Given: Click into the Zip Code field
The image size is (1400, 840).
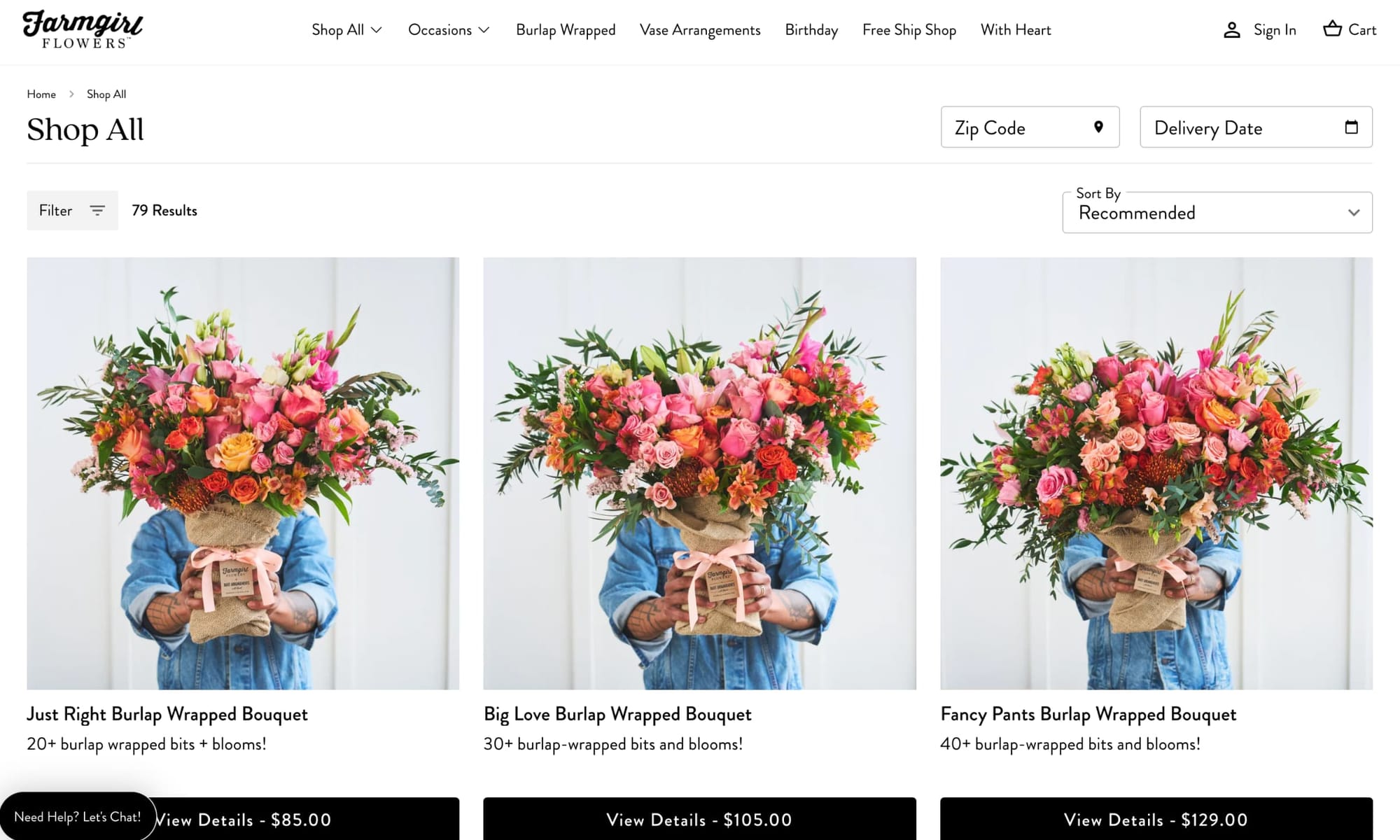Looking at the screenshot, I should tap(1015, 127).
